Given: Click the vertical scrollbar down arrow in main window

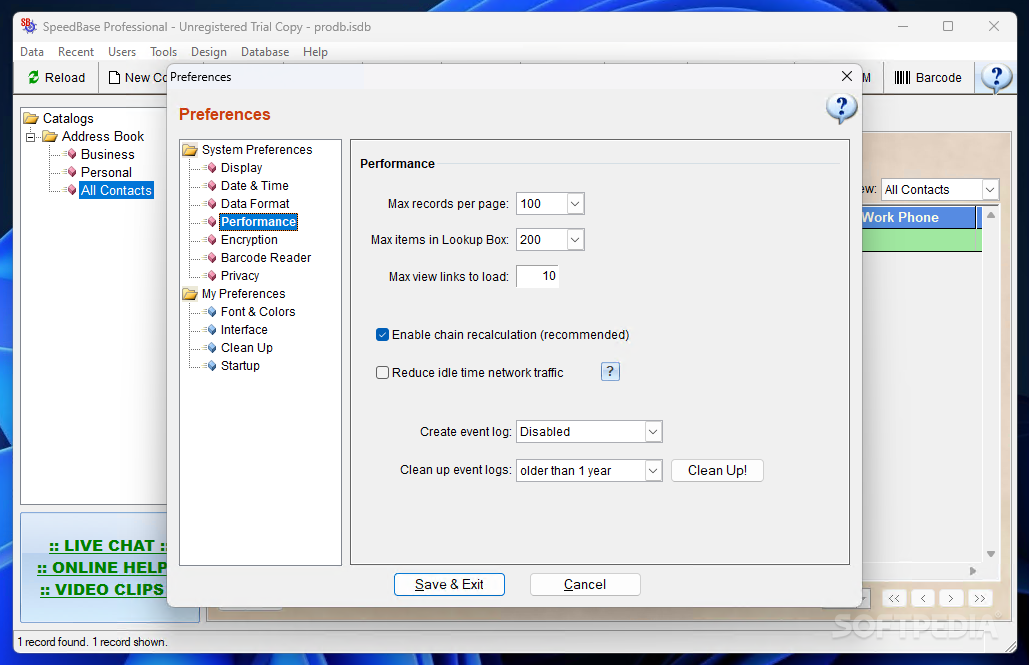Looking at the screenshot, I should (x=991, y=554).
